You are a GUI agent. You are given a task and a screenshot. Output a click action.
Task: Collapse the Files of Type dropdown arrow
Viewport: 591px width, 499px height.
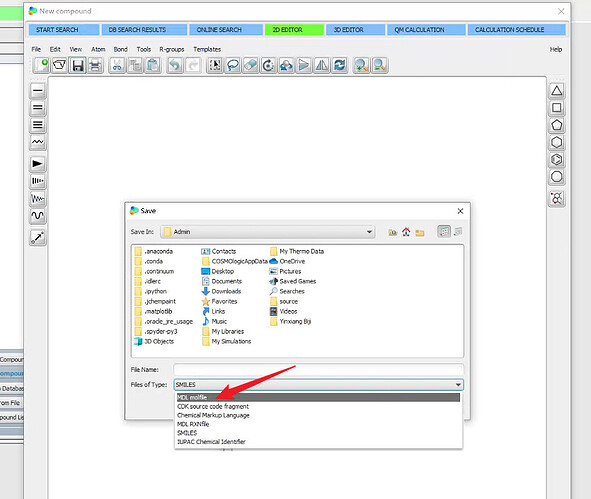[458, 385]
